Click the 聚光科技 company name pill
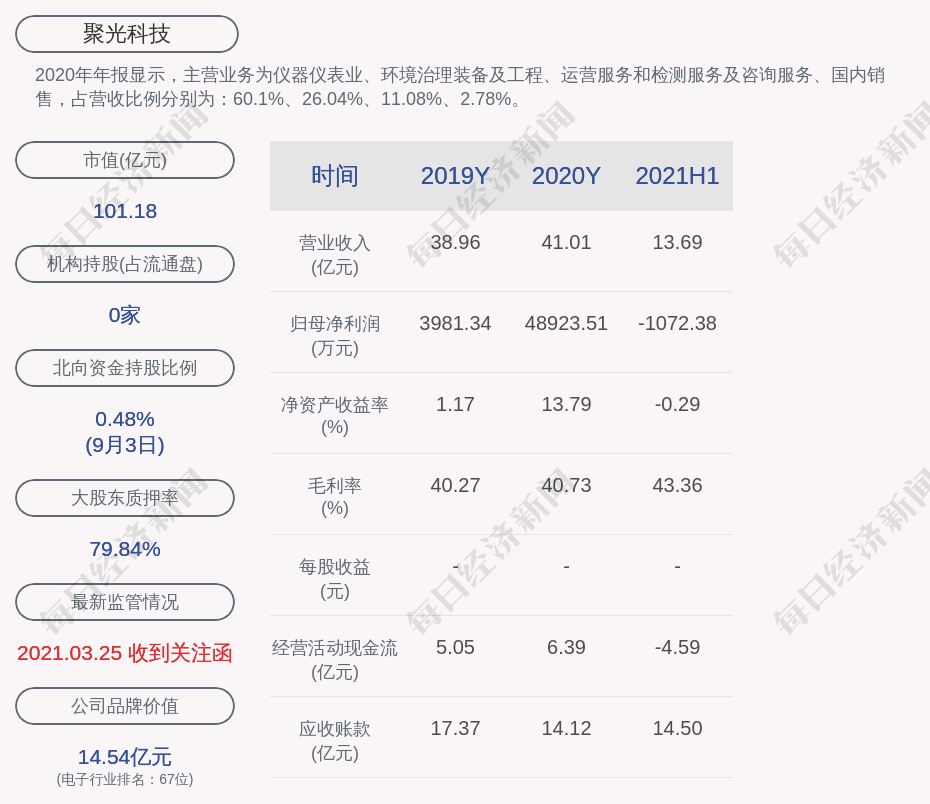The image size is (930, 804). 127,34
